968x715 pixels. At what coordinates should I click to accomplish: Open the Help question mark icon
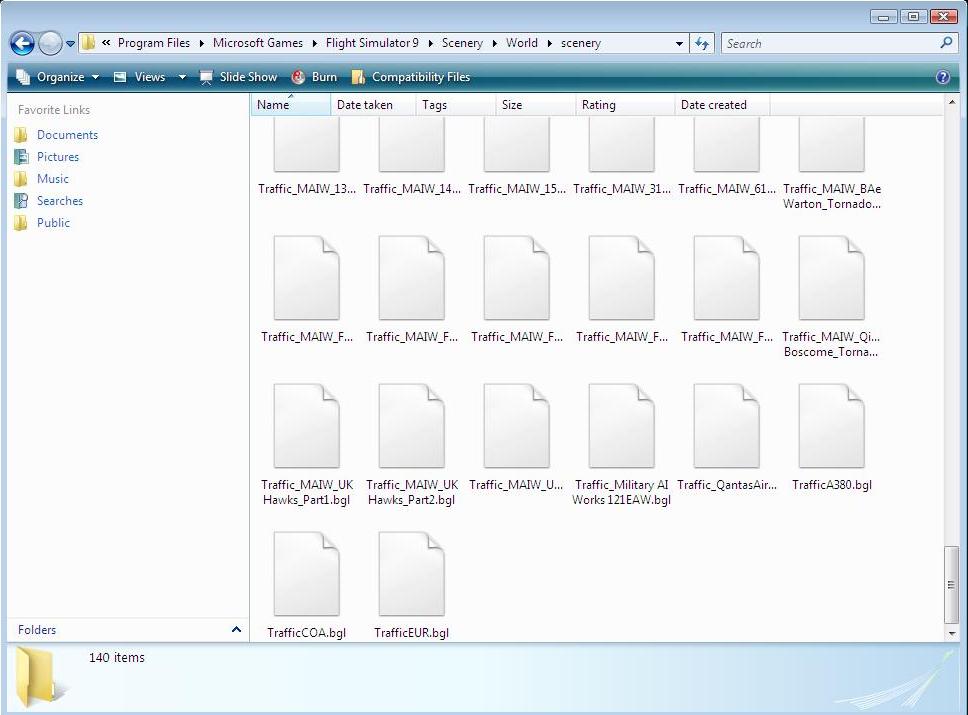pos(942,77)
